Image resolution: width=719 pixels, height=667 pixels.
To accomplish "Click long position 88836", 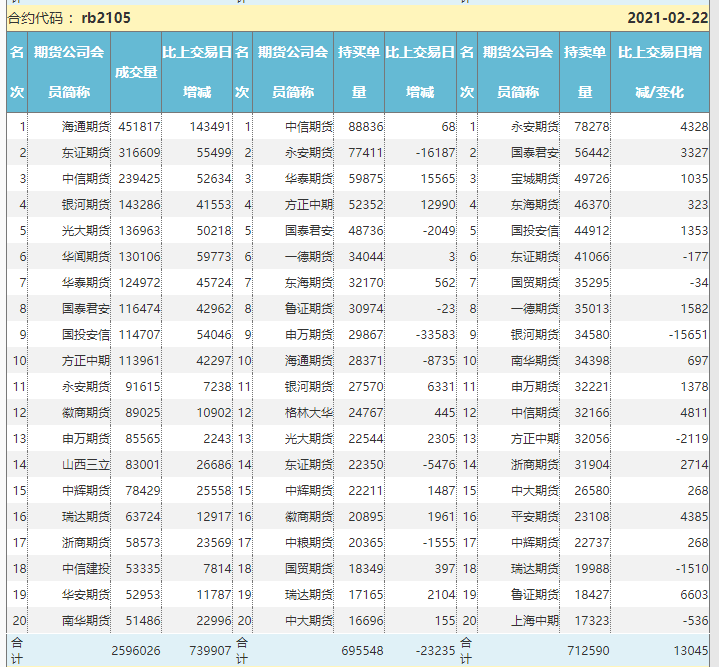I will click(365, 127).
